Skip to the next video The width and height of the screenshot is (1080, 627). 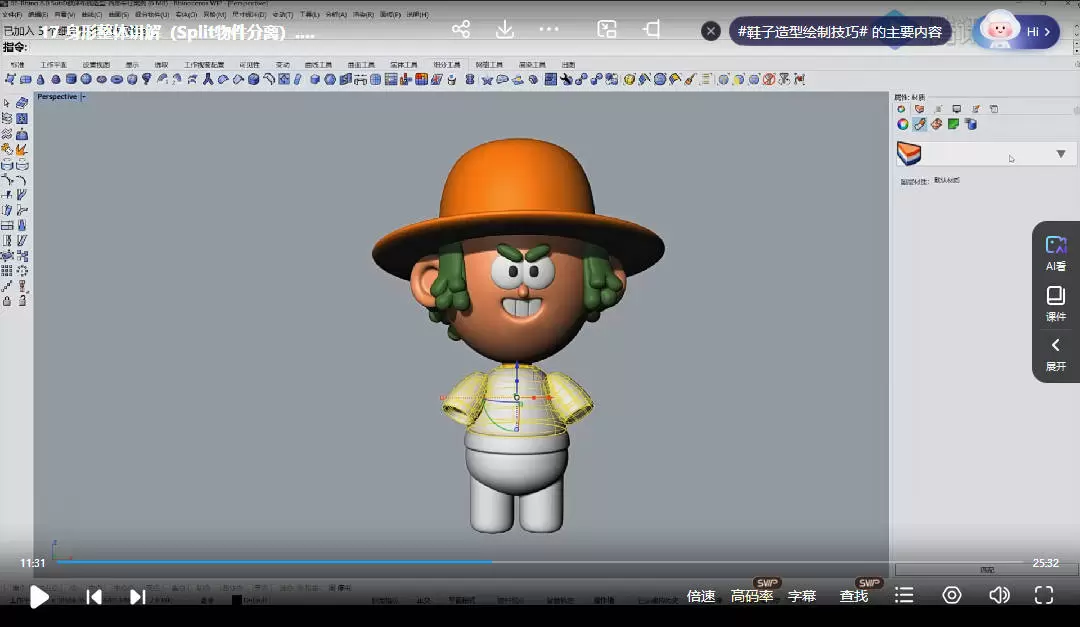tap(137, 597)
